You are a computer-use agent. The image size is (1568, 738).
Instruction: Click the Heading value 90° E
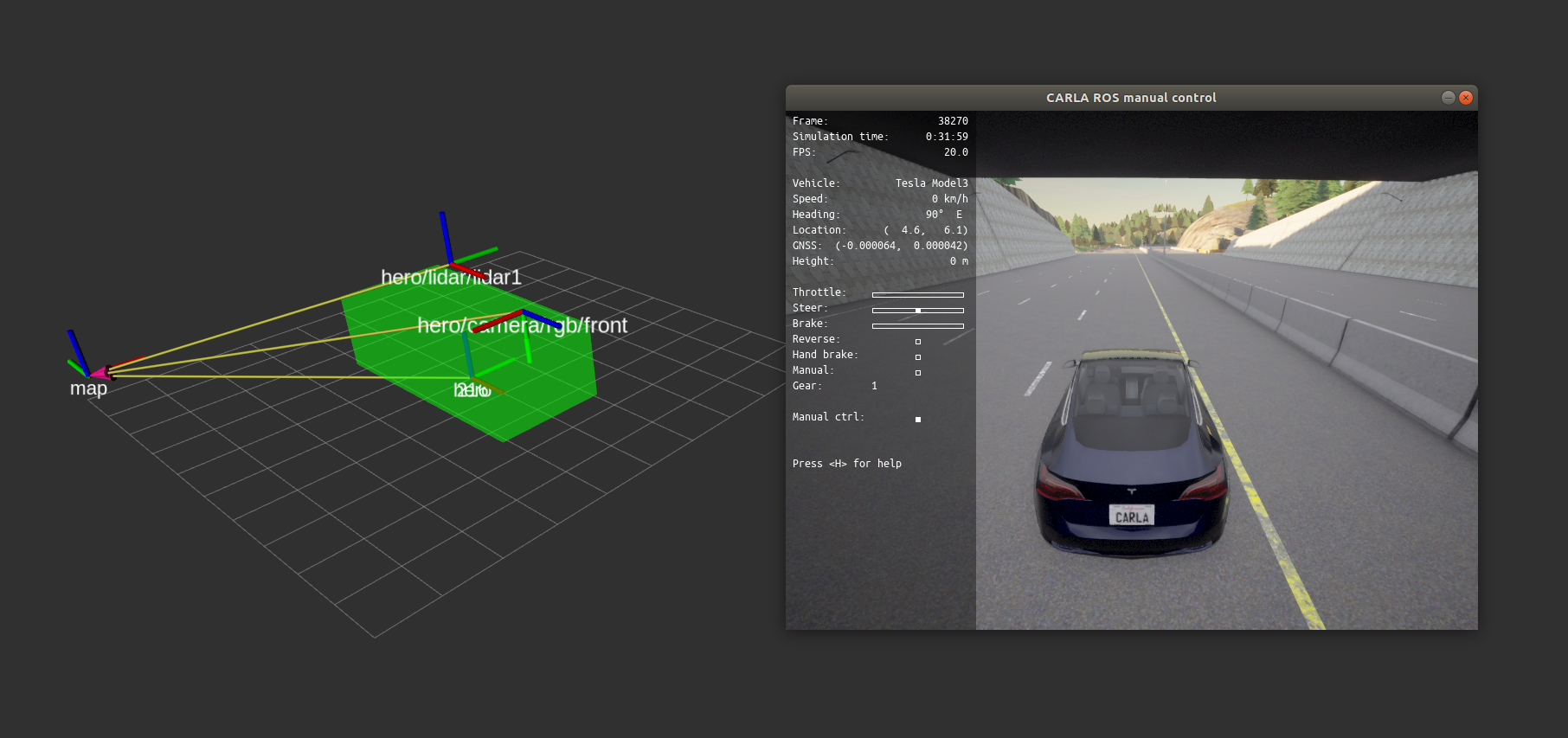pos(944,215)
